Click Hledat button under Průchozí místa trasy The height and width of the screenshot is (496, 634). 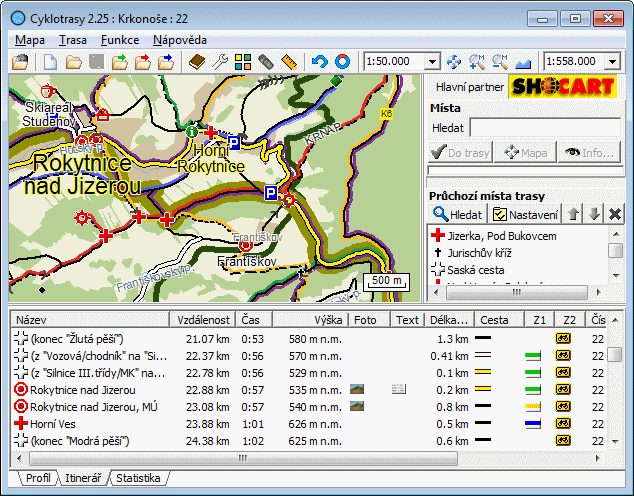pyautogui.click(x=457, y=214)
